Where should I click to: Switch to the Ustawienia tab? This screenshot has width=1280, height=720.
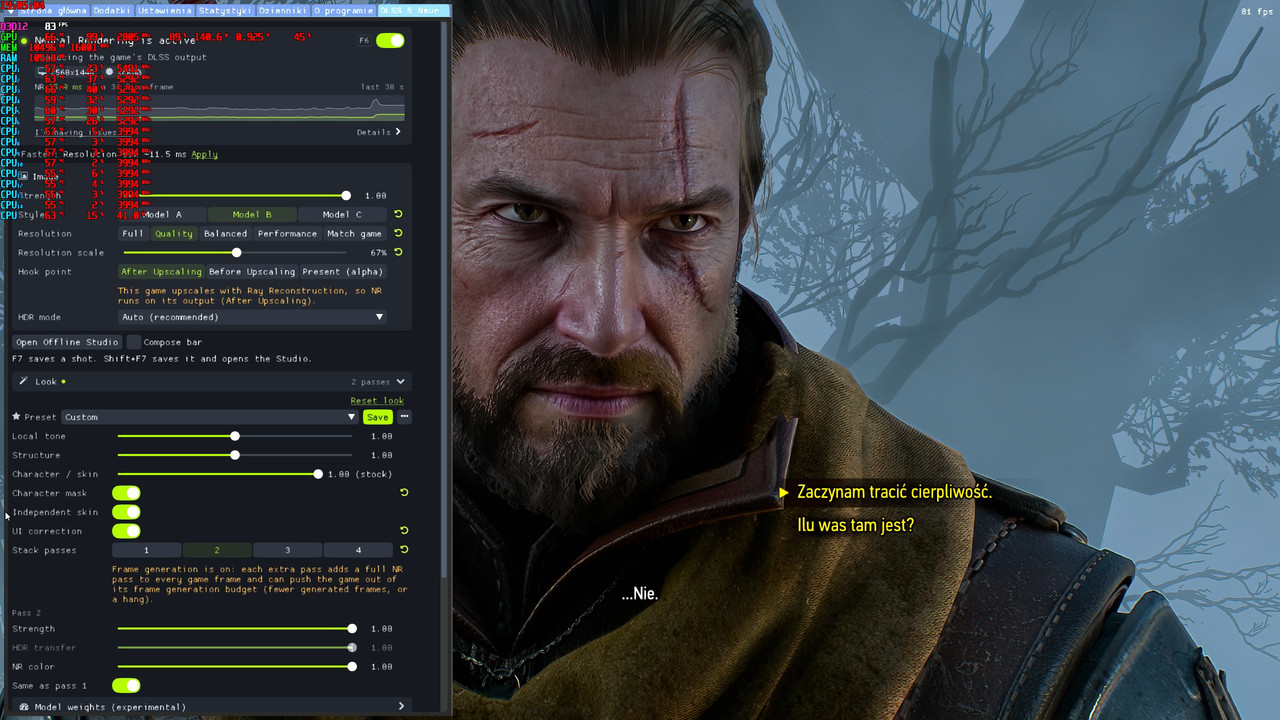(165, 10)
